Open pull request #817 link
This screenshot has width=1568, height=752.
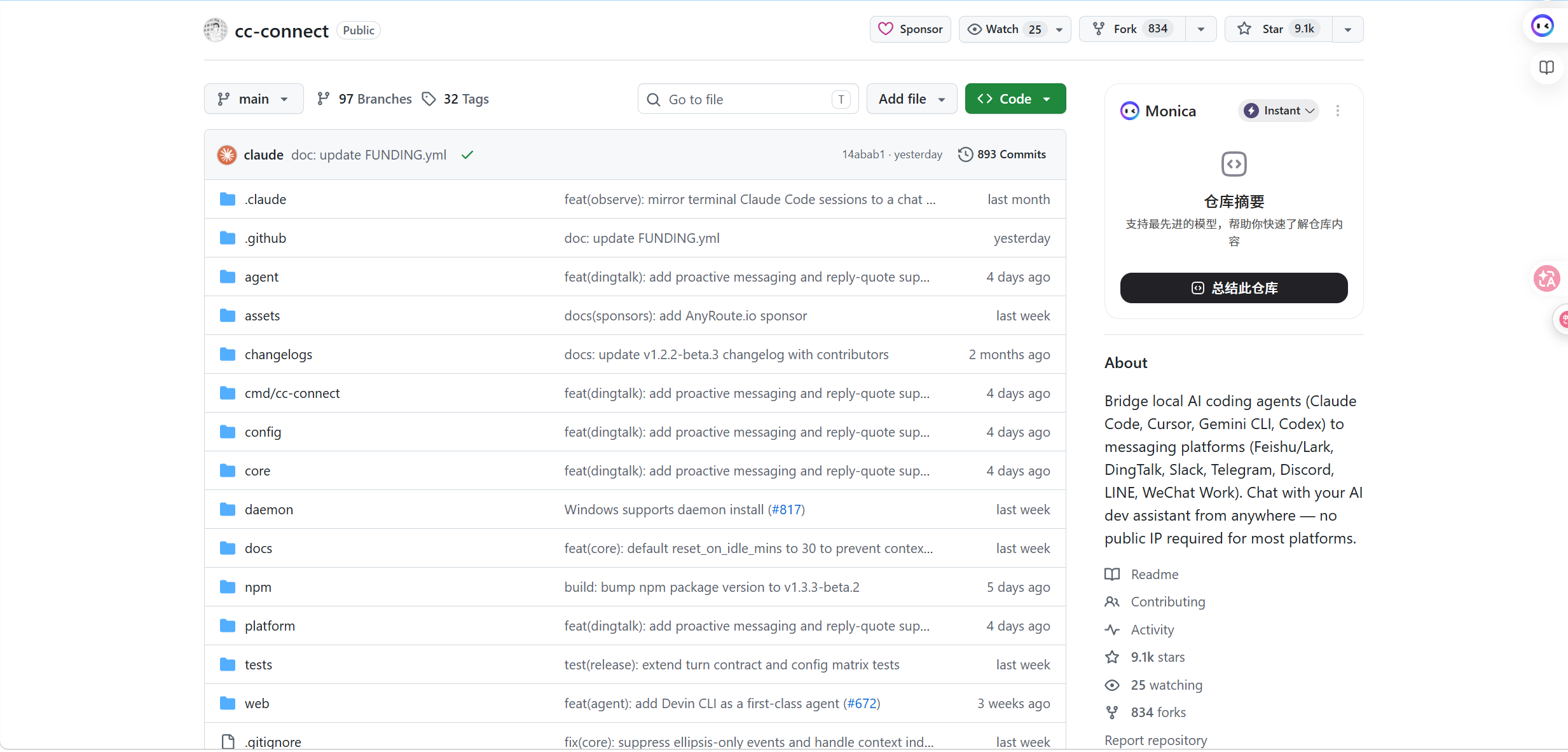click(x=787, y=510)
